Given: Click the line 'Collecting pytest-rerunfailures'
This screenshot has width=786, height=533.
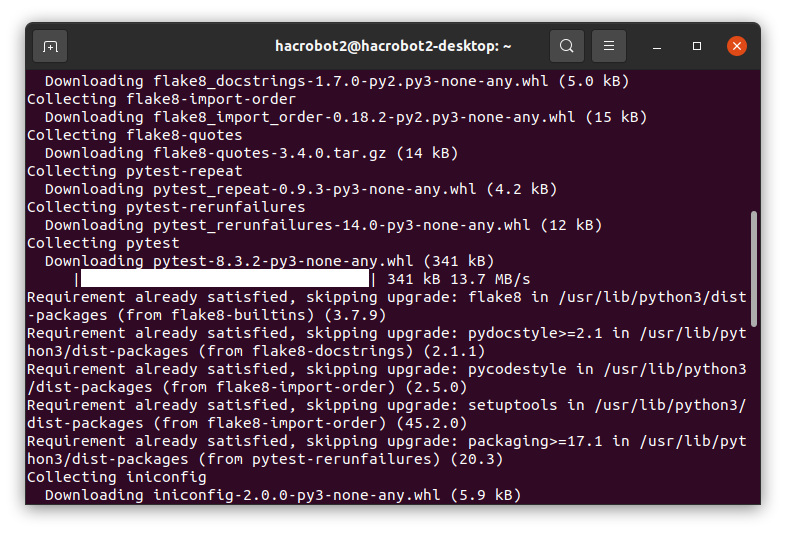Looking at the screenshot, I should click(166, 208).
